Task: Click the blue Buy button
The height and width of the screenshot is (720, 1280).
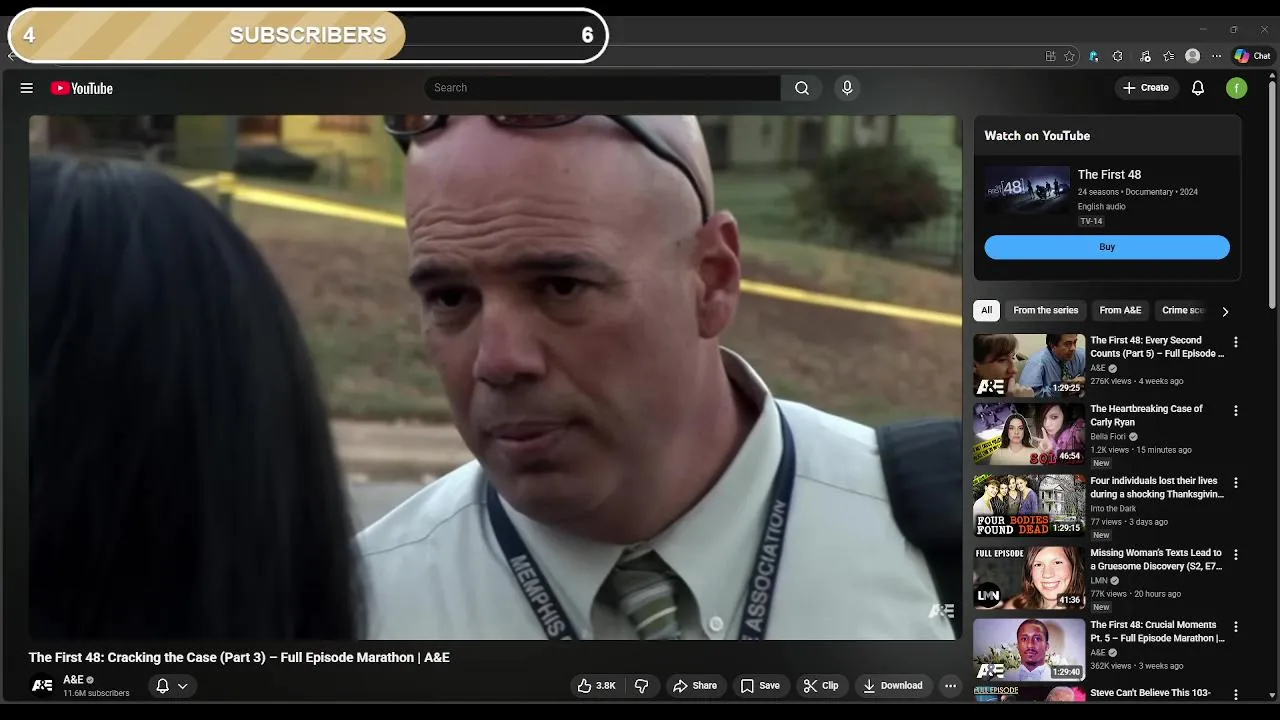Action: click(x=1107, y=247)
